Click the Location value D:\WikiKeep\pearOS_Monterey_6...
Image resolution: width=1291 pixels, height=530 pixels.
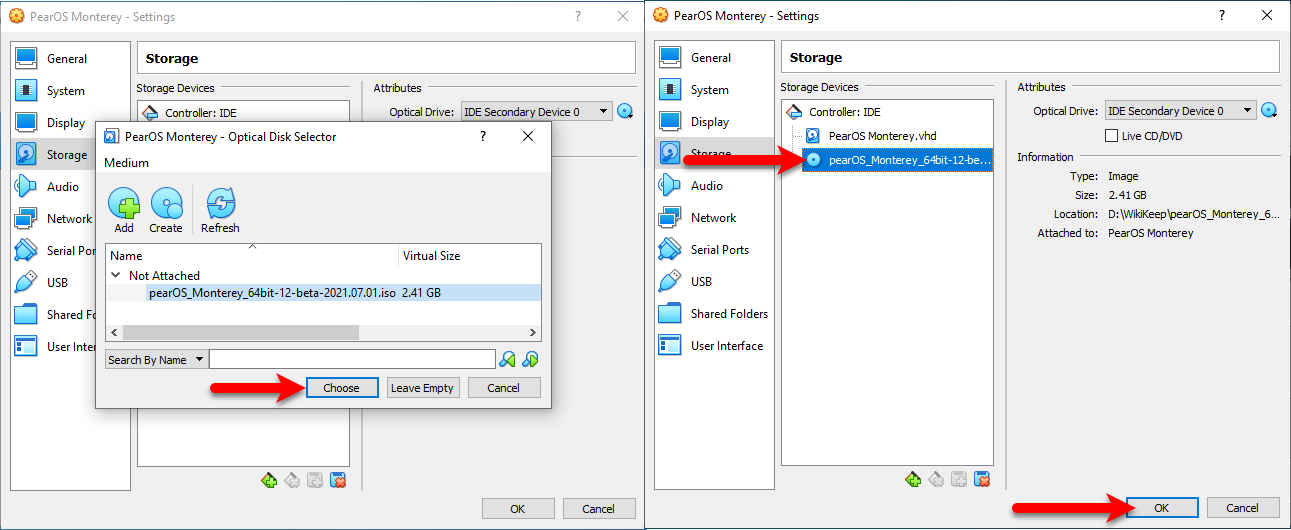pyautogui.click(x=1193, y=214)
